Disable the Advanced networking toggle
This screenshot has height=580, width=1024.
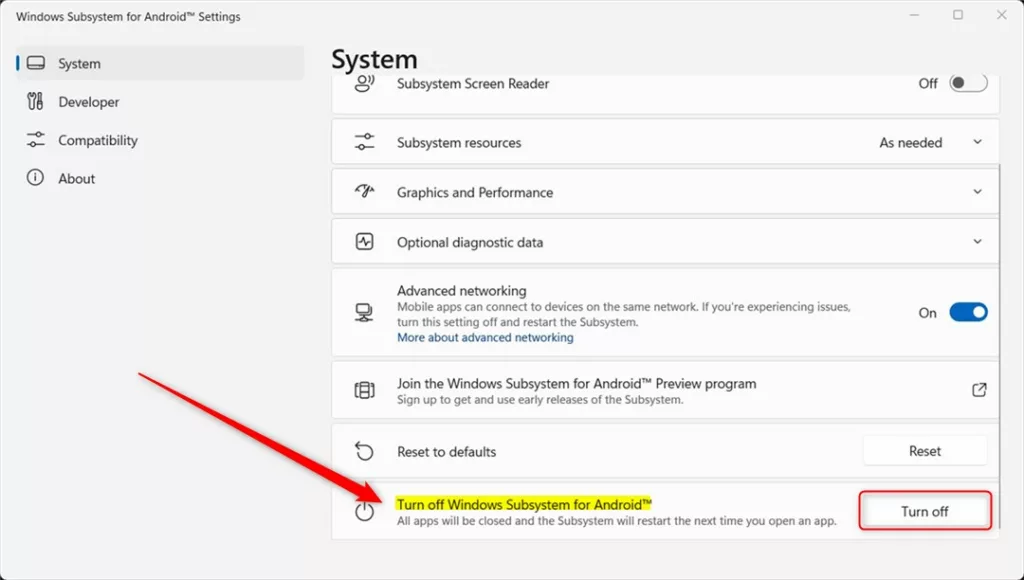[967, 313]
